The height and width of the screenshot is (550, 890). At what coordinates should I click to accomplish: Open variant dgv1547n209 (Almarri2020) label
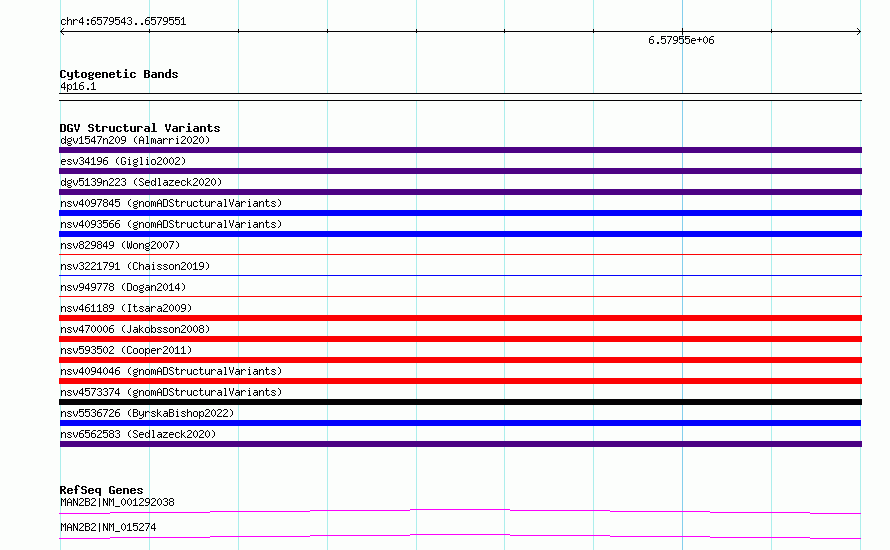tap(135, 140)
